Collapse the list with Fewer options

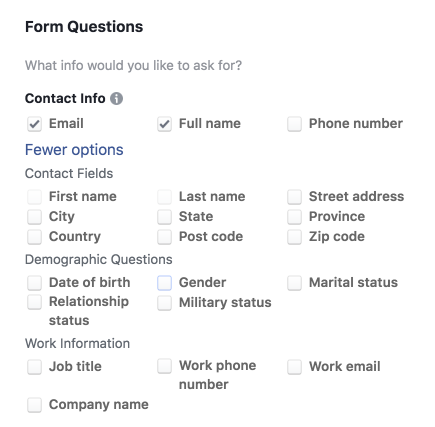click(74, 150)
